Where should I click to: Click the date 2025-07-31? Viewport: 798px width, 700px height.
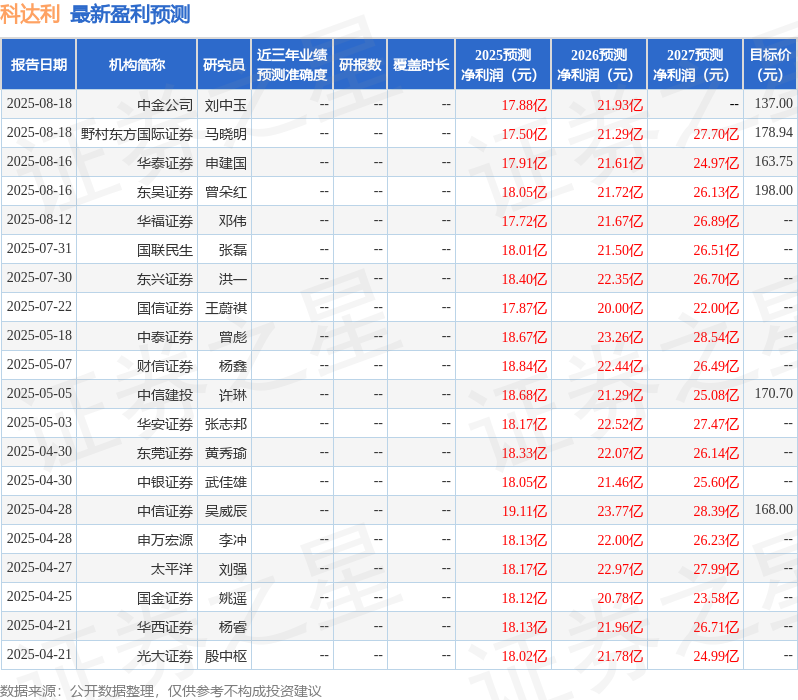[39, 248]
